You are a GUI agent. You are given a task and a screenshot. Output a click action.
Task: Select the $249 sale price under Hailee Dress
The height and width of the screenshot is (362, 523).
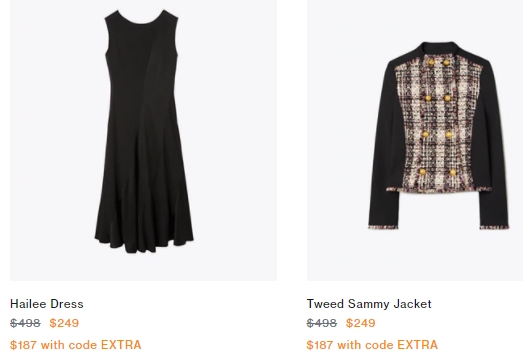[64, 323]
